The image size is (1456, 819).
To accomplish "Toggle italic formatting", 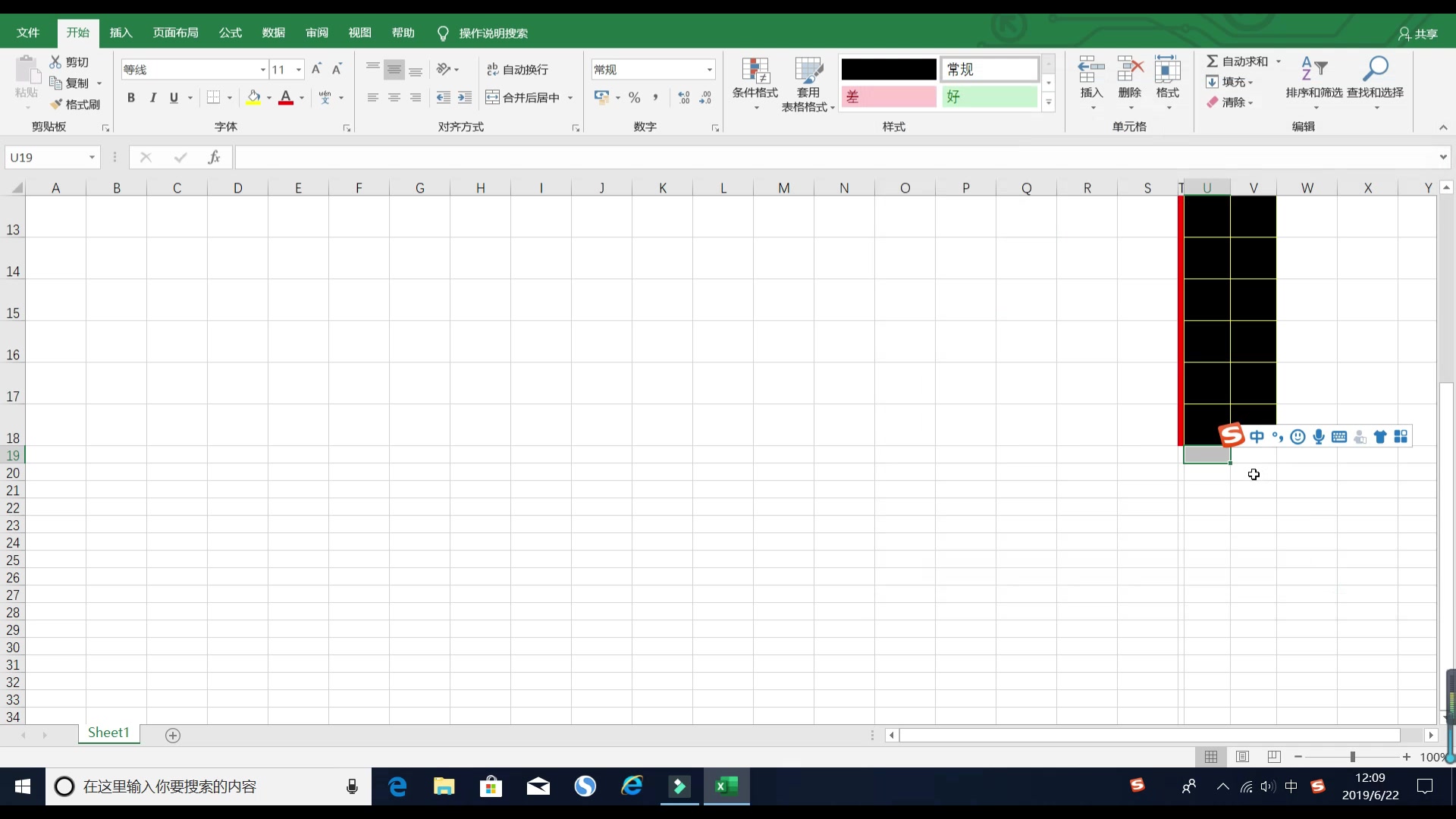I will [x=153, y=98].
